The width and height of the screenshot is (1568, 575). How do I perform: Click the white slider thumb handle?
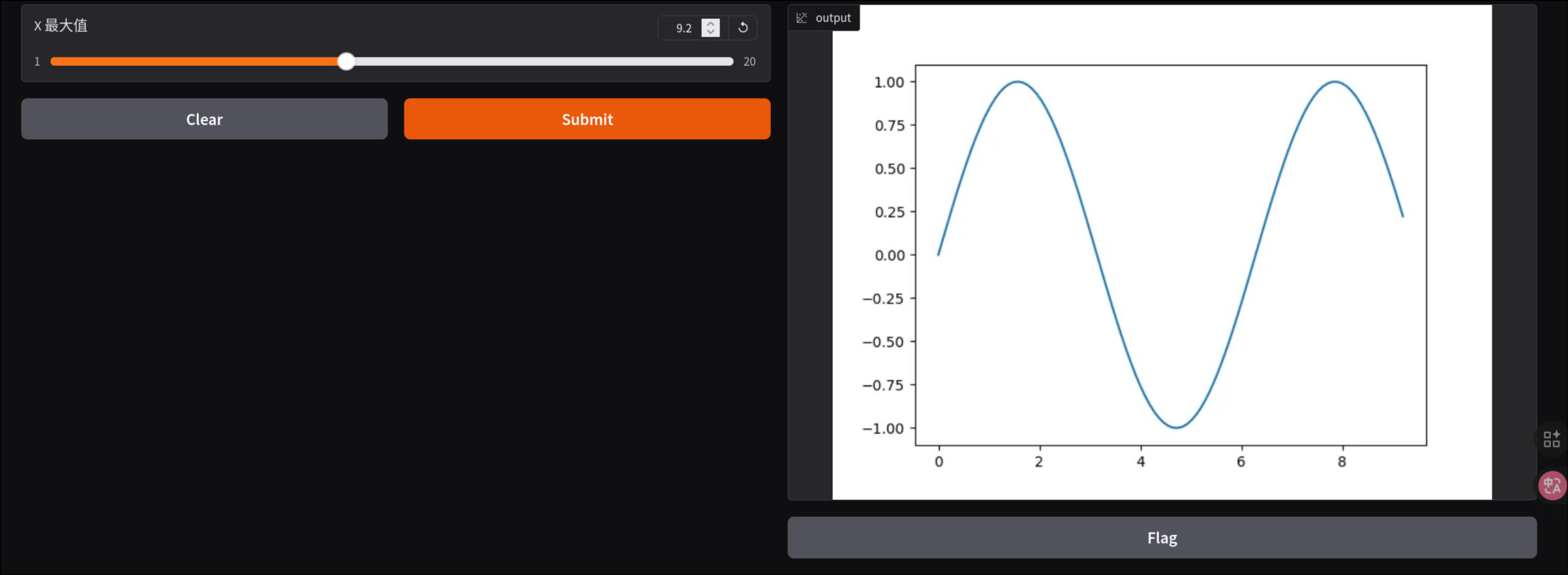tap(346, 61)
